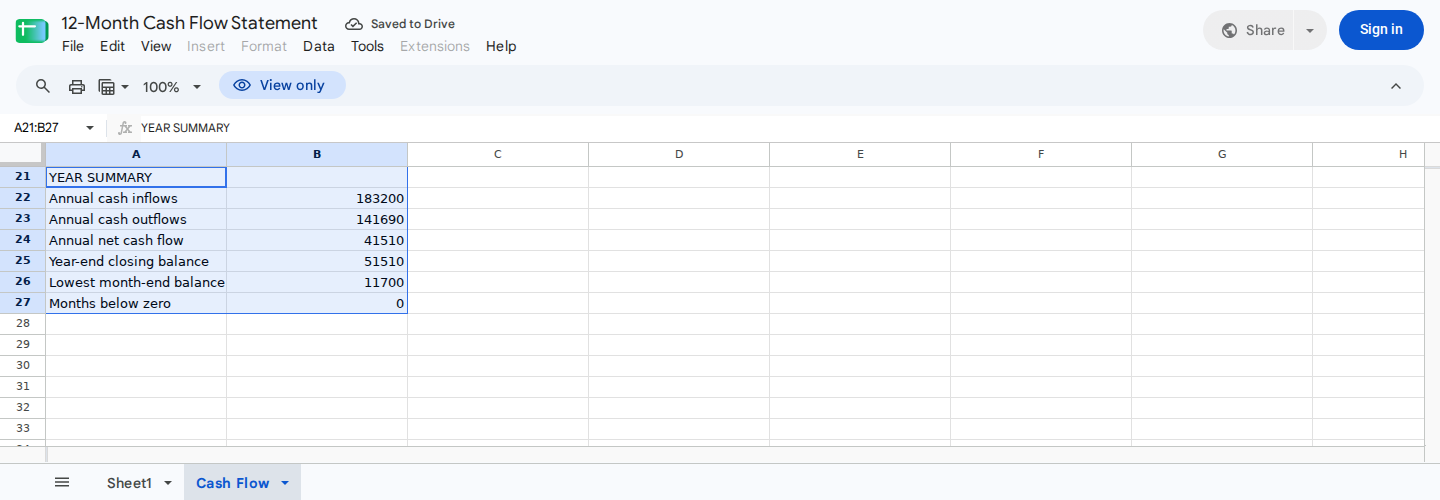Viewport: 1440px width, 500px height.
Task: Click the cell with value 11700
Action: [x=317, y=282]
